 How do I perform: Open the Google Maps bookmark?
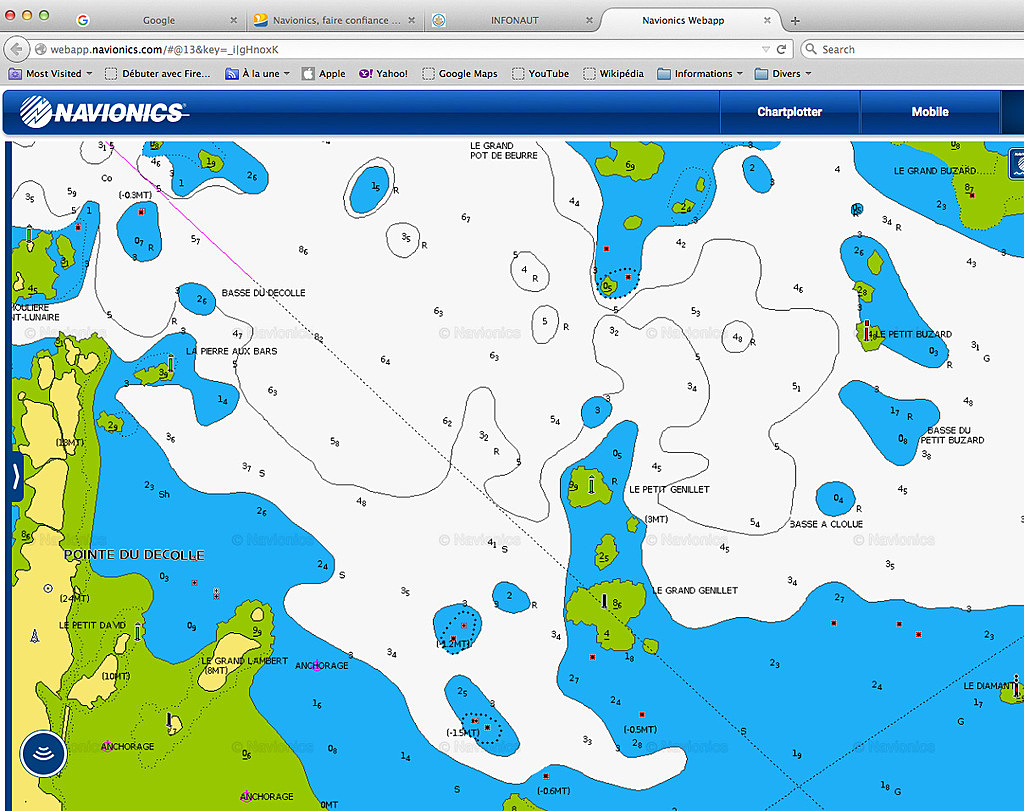tap(460, 74)
